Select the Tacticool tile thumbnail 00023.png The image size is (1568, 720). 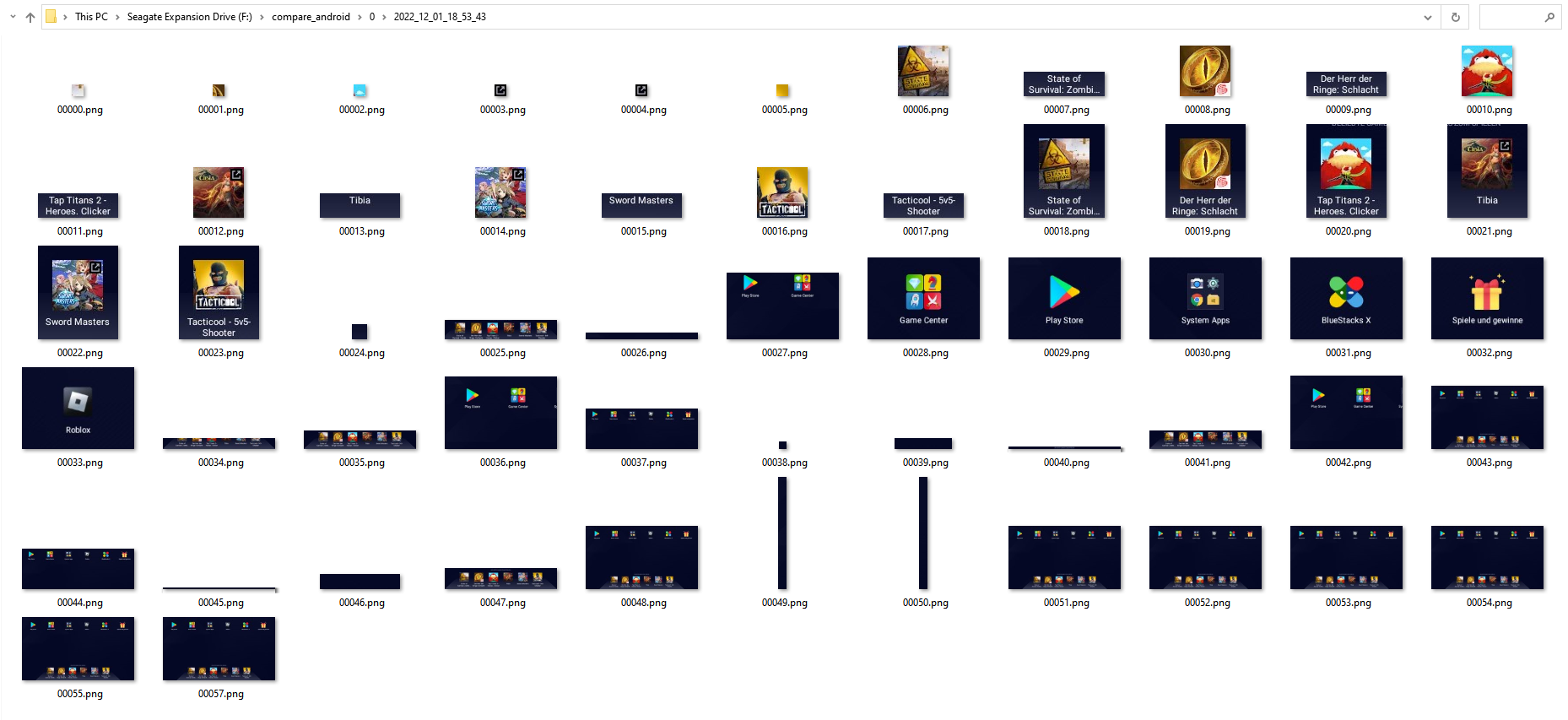[219, 293]
